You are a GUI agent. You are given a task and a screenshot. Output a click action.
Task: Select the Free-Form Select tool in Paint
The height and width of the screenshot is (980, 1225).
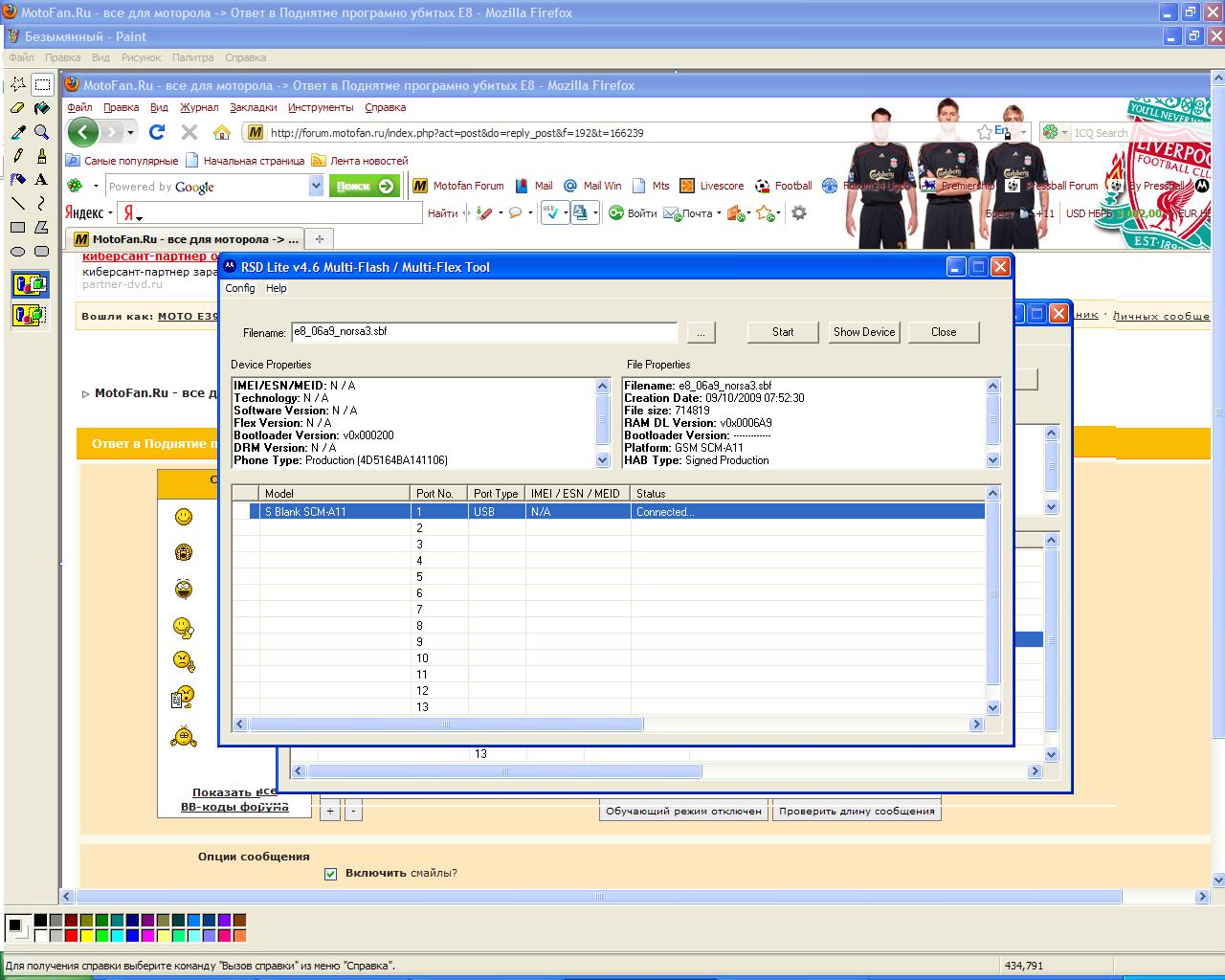(x=18, y=84)
